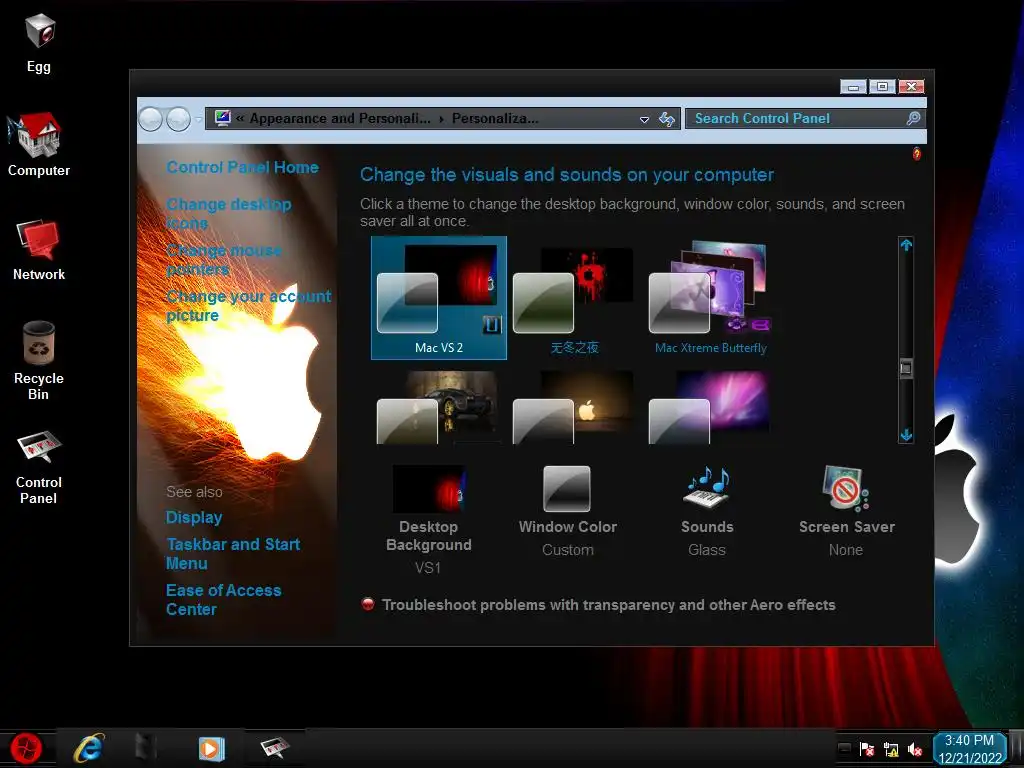Image resolution: width=1024 pixels, height=768 pixels.
Task: Select the black sports car theme
Action: (438, 408)
